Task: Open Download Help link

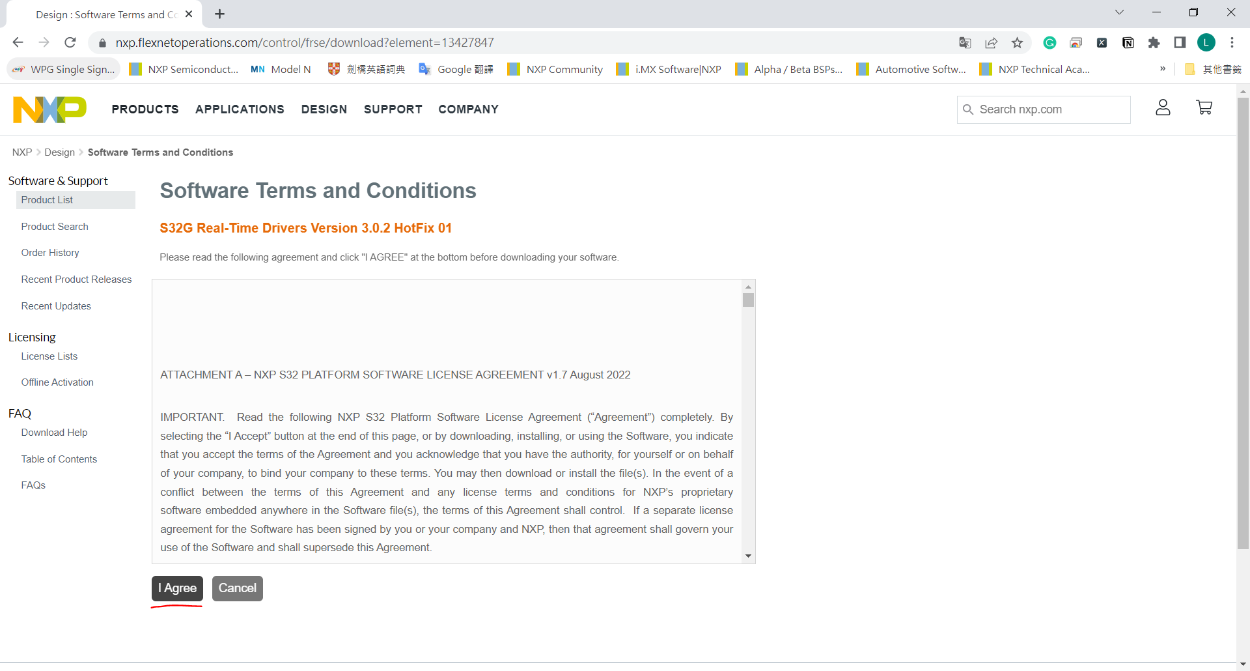Action: [x=54, y=433]
